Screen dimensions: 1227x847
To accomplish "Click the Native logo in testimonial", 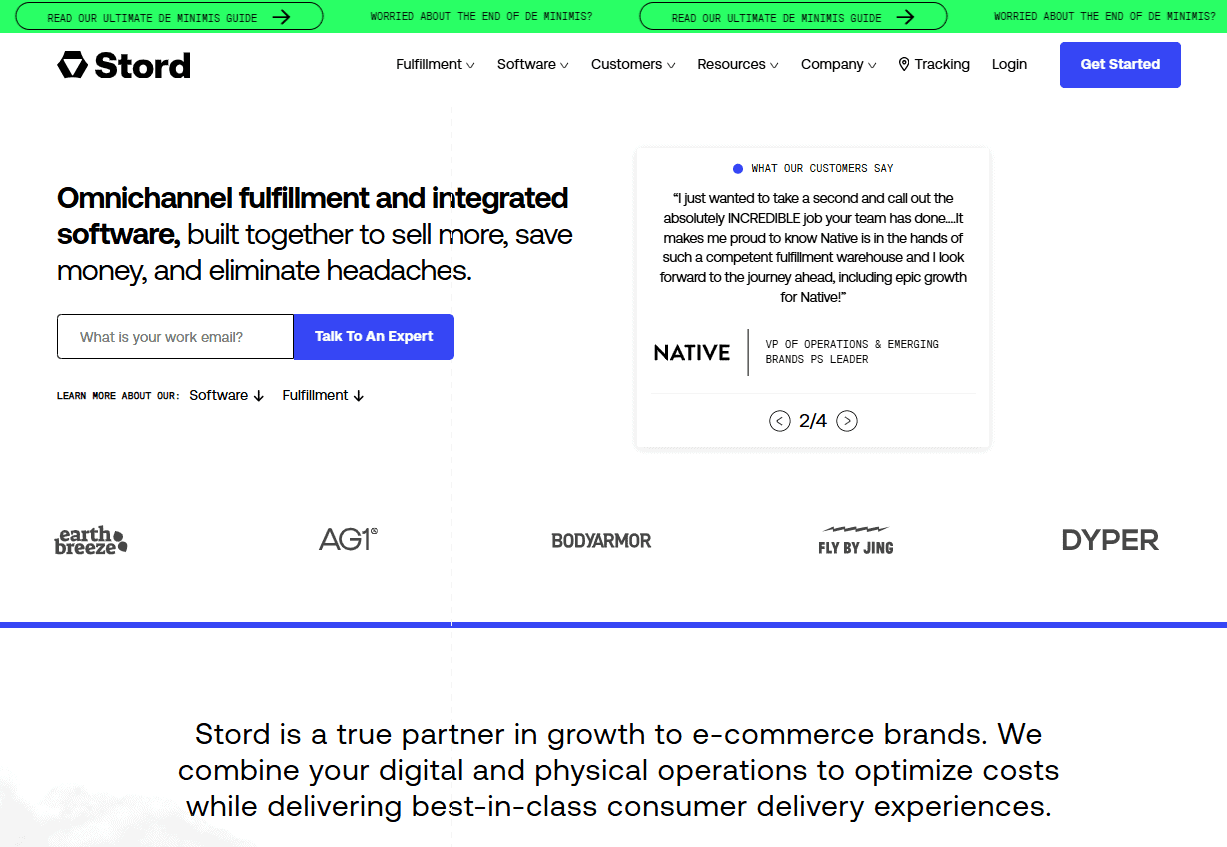I will point(692,352).
